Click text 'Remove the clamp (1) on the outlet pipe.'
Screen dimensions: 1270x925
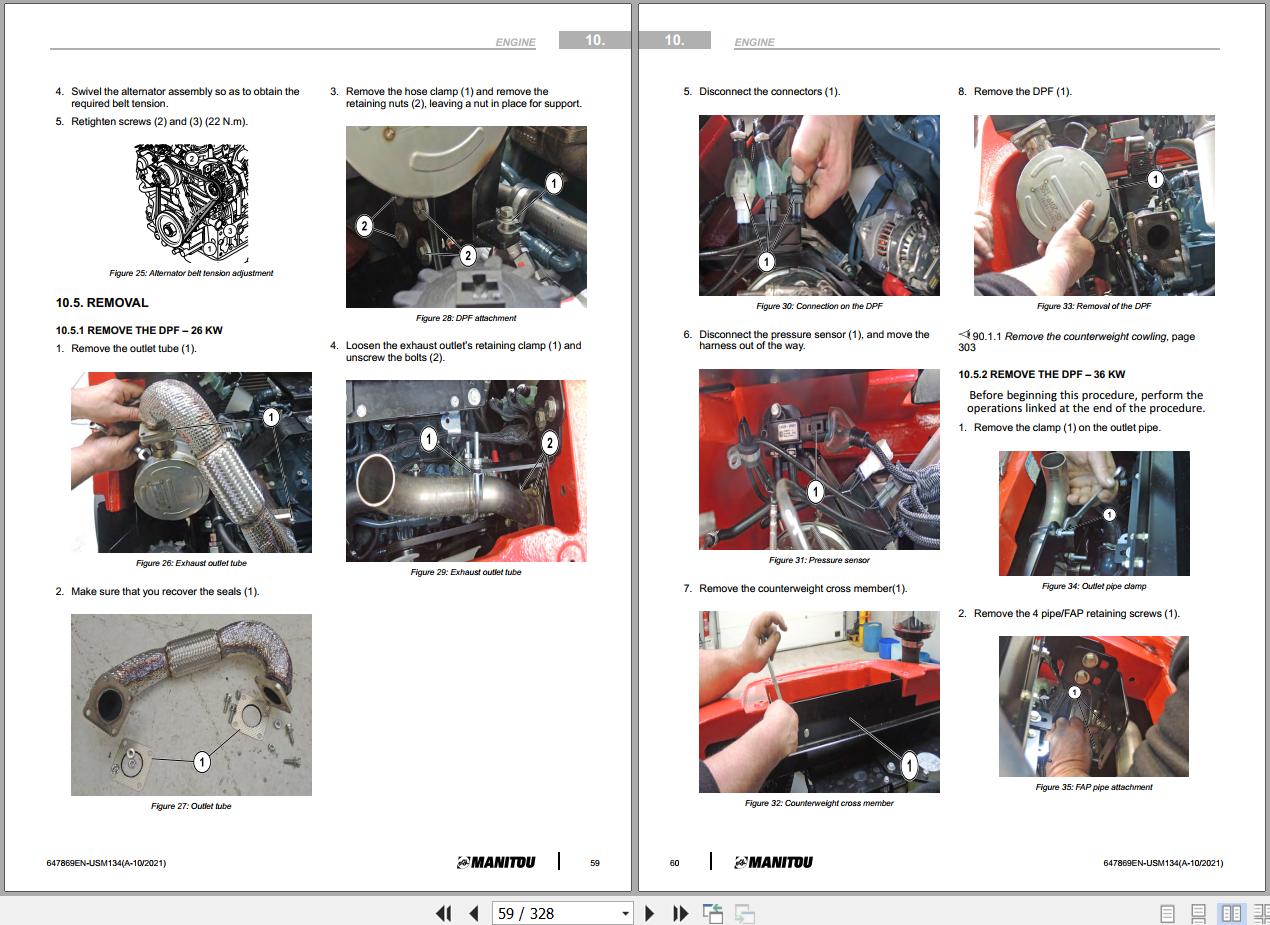(1067, 428)
